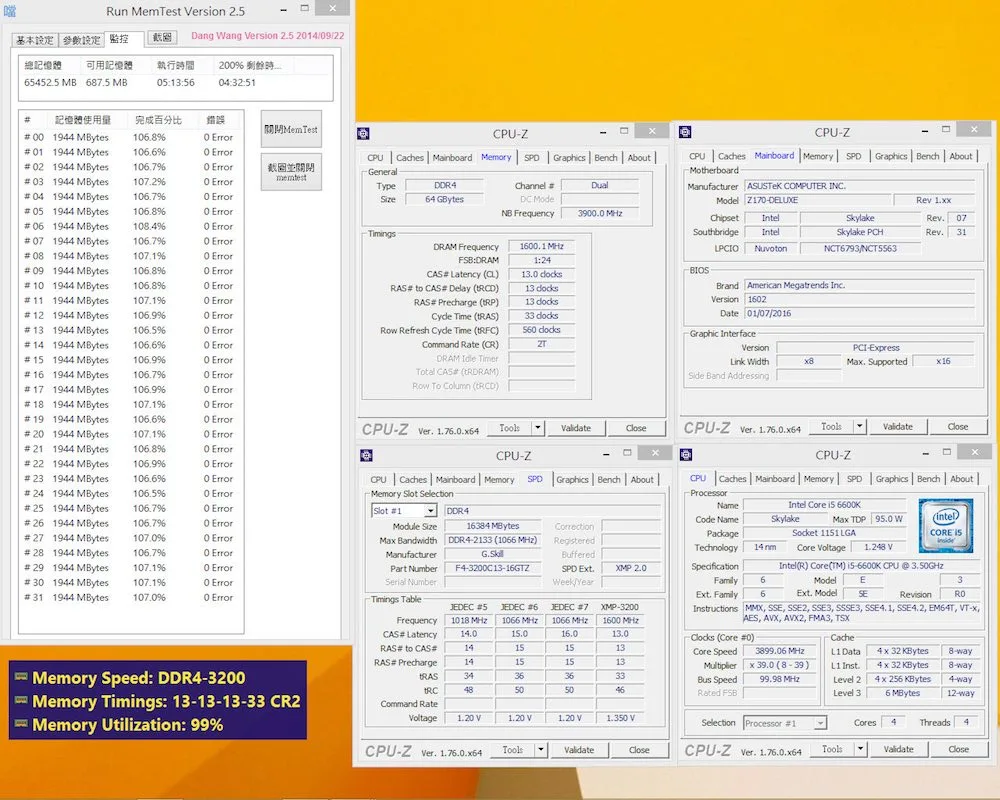Select MemTest row # 06 showing 108.4%
Viewport: 1000px width, 800px height.
pyautogui.click(x=130, y=226)
